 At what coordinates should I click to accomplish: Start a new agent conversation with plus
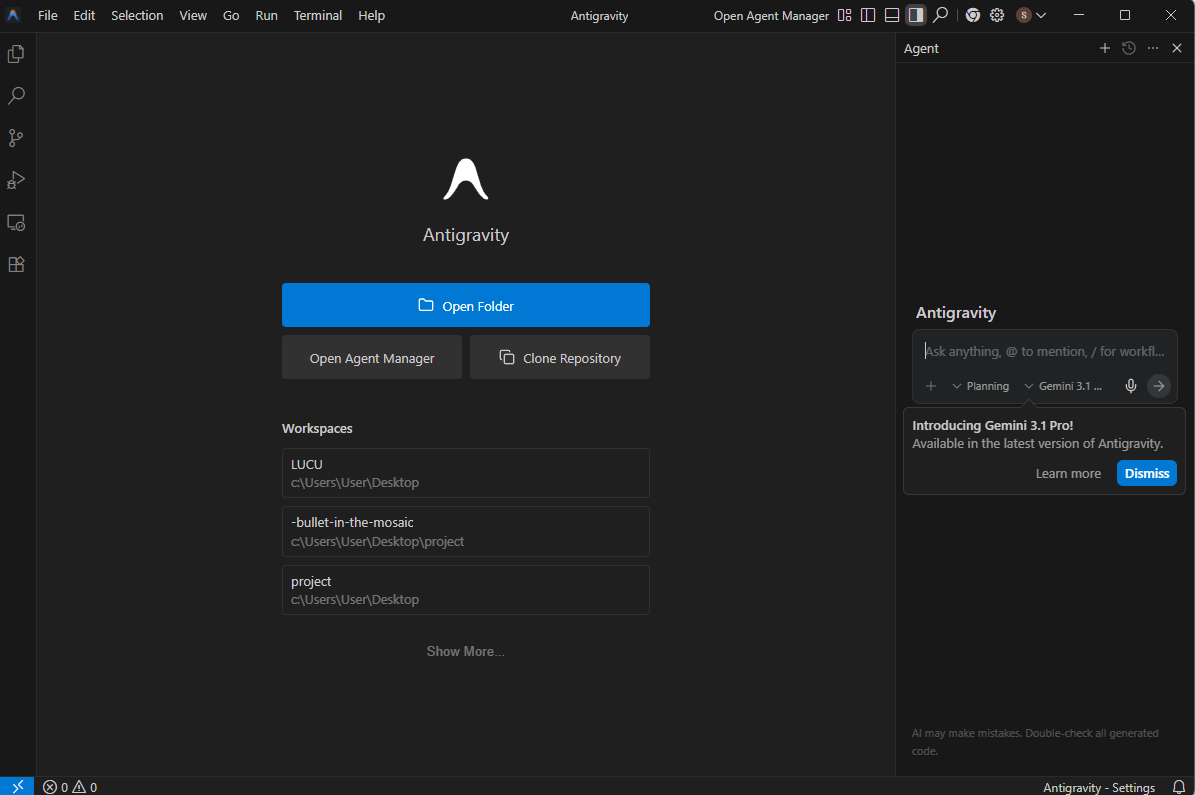1105,48
